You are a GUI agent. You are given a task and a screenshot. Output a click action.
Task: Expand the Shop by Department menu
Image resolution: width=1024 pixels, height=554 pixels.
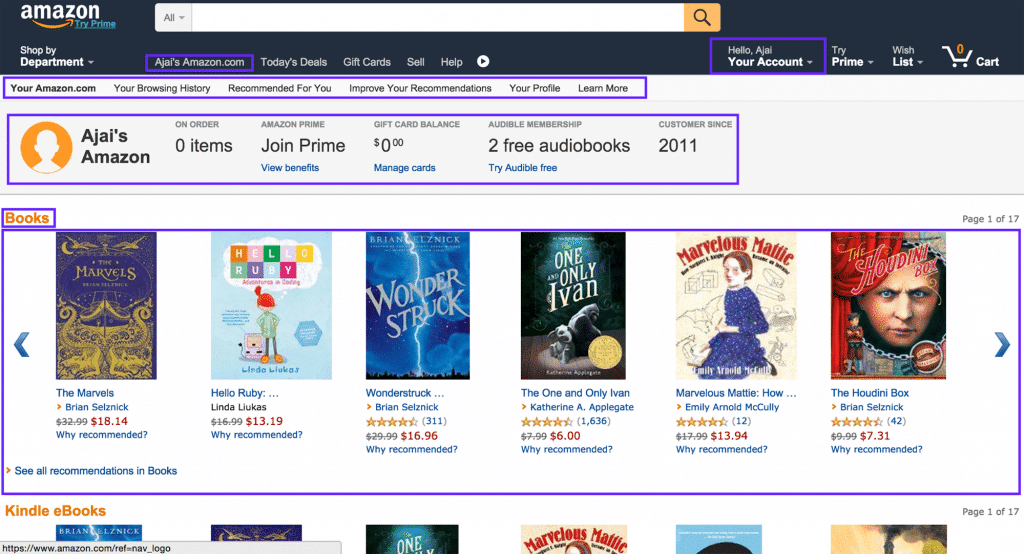click(57, 56)
